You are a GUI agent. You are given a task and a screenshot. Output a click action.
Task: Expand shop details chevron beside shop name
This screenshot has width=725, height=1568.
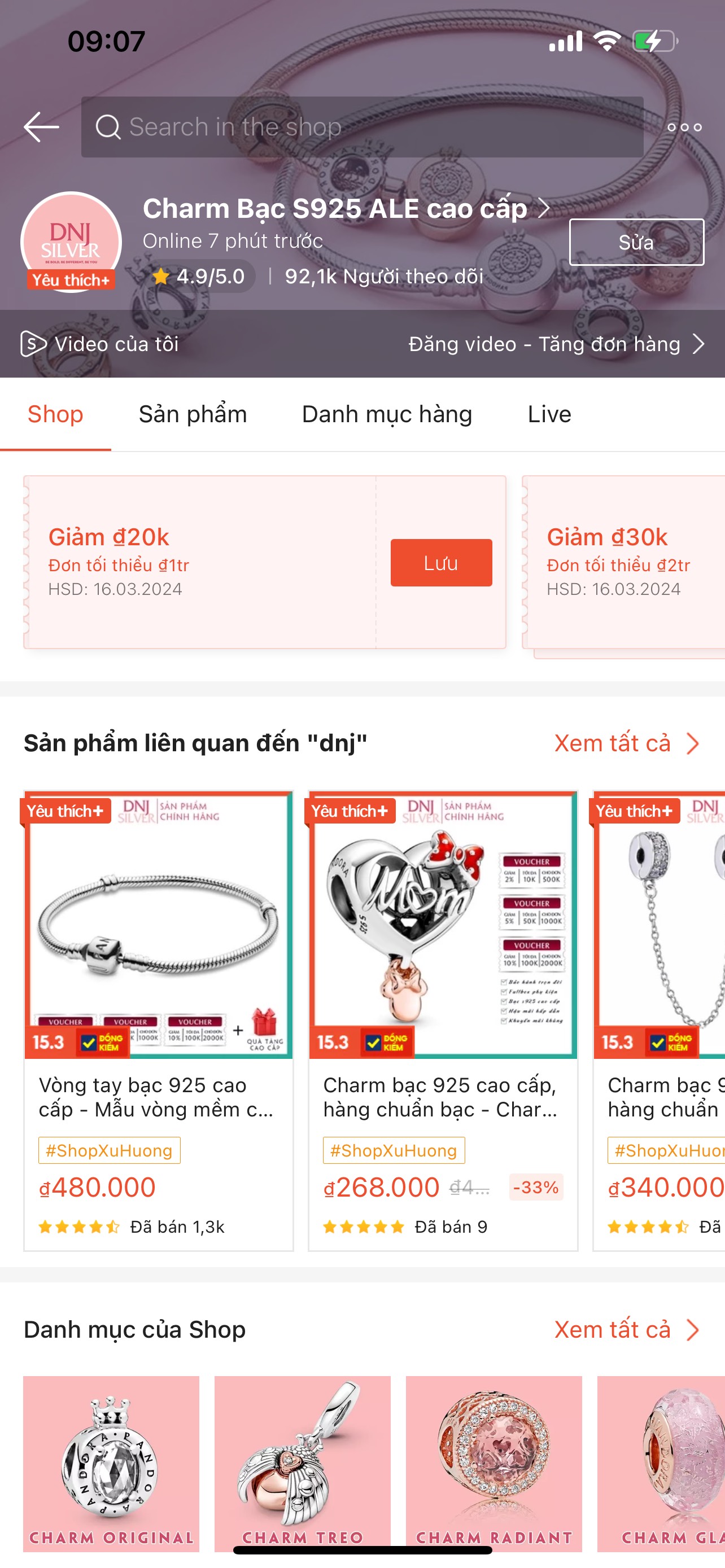click(x=544, y=208)
